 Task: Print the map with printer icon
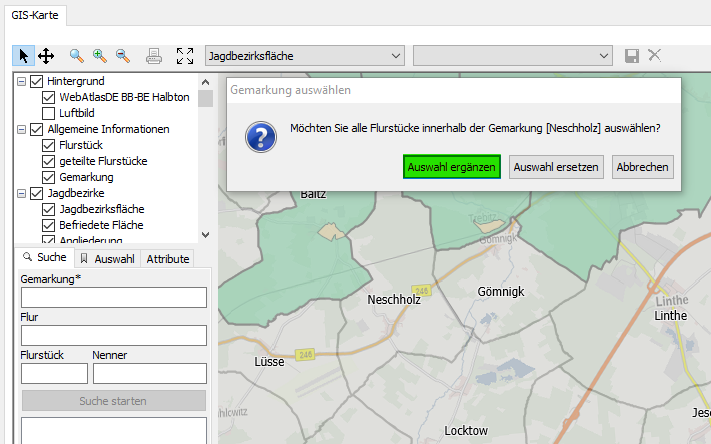(x=154, y=55)
